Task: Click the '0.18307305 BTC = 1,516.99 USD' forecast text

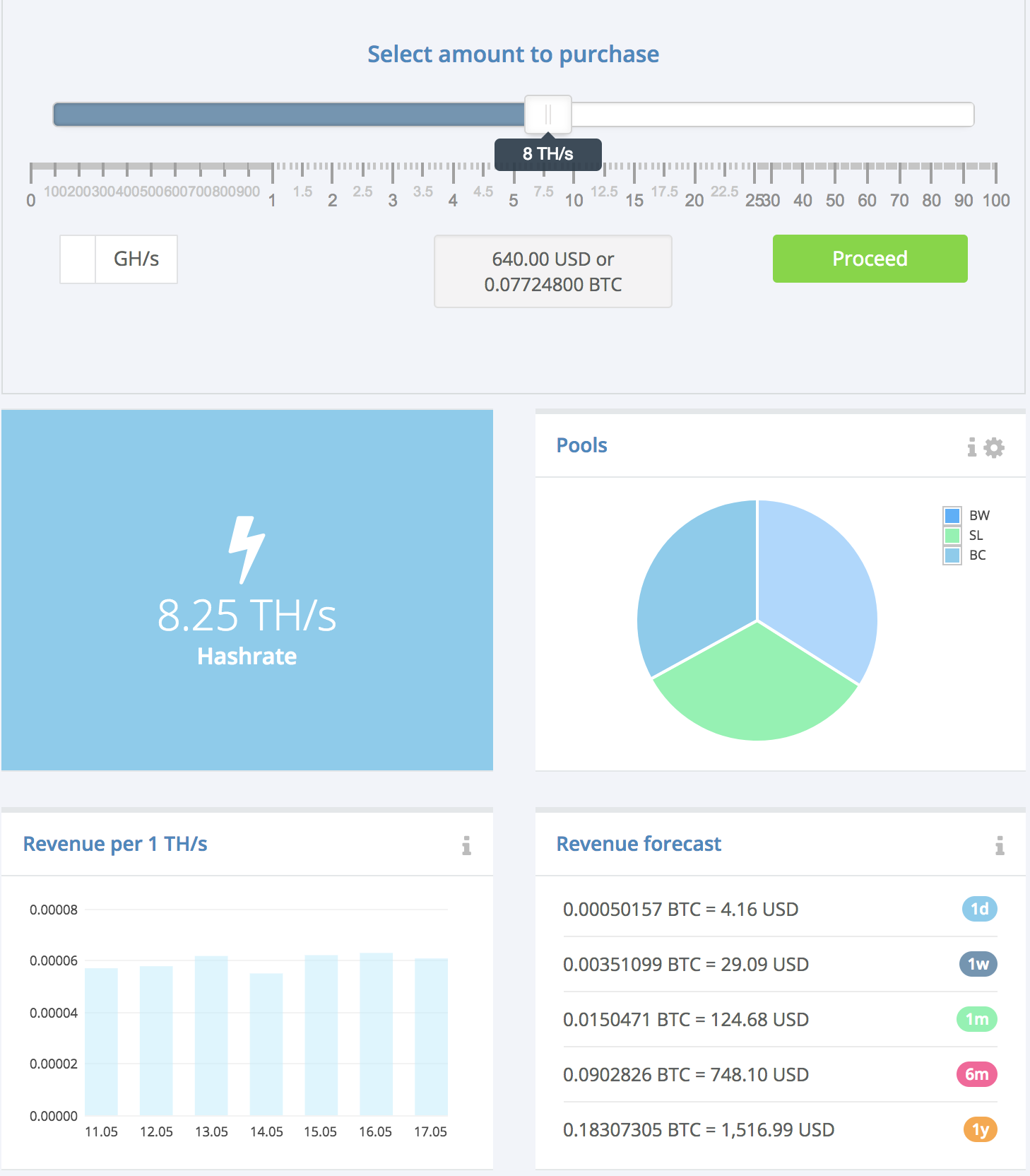Action: click(x=699, y=1130)
